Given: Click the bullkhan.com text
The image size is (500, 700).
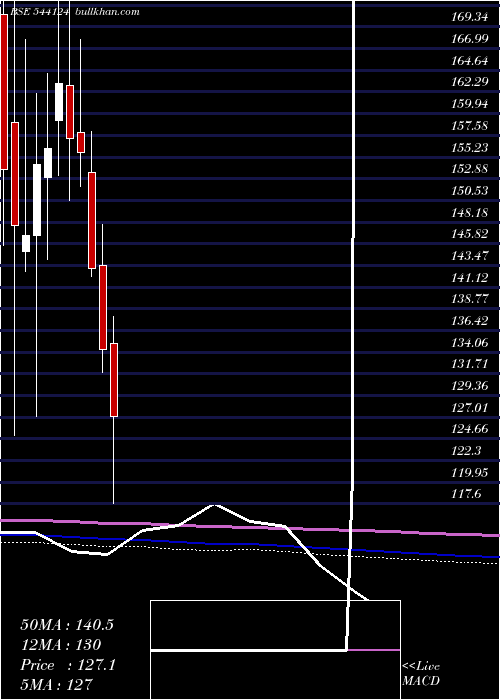Looking at the screenshot, I should coord(108,12).
